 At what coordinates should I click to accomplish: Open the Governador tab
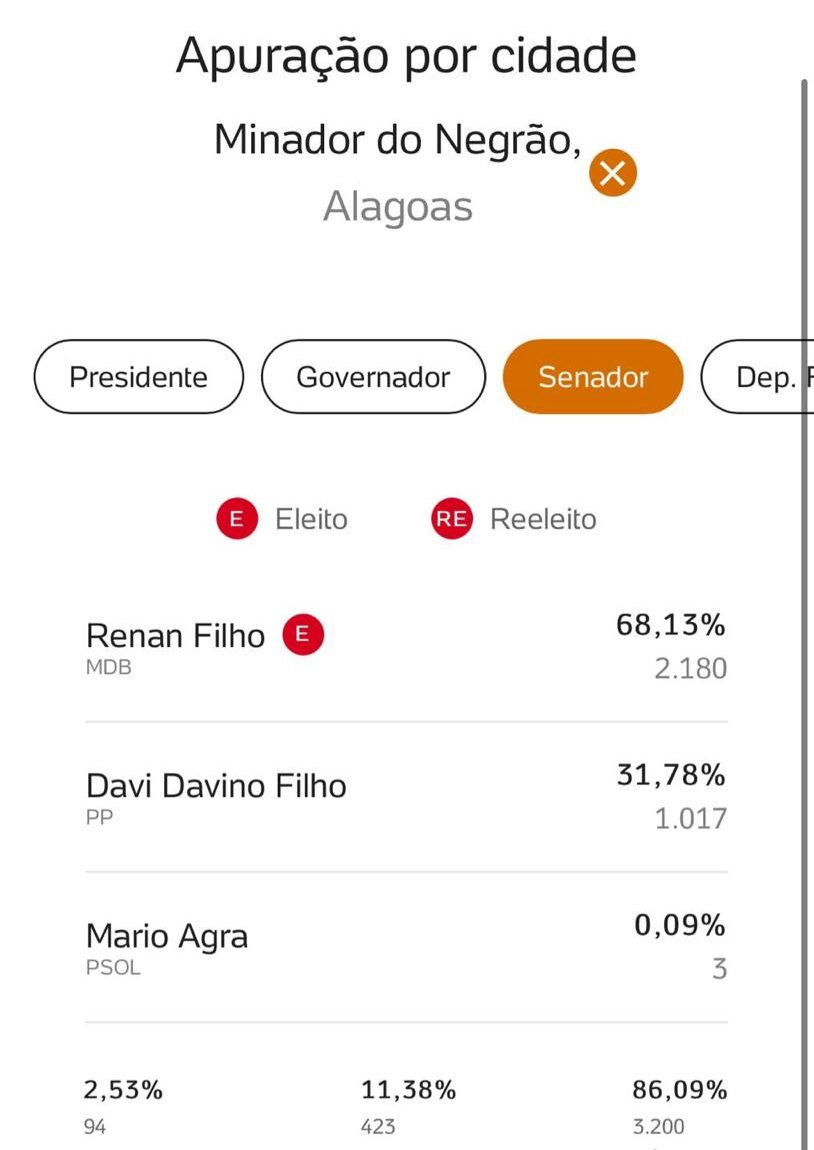pos(373,377)
